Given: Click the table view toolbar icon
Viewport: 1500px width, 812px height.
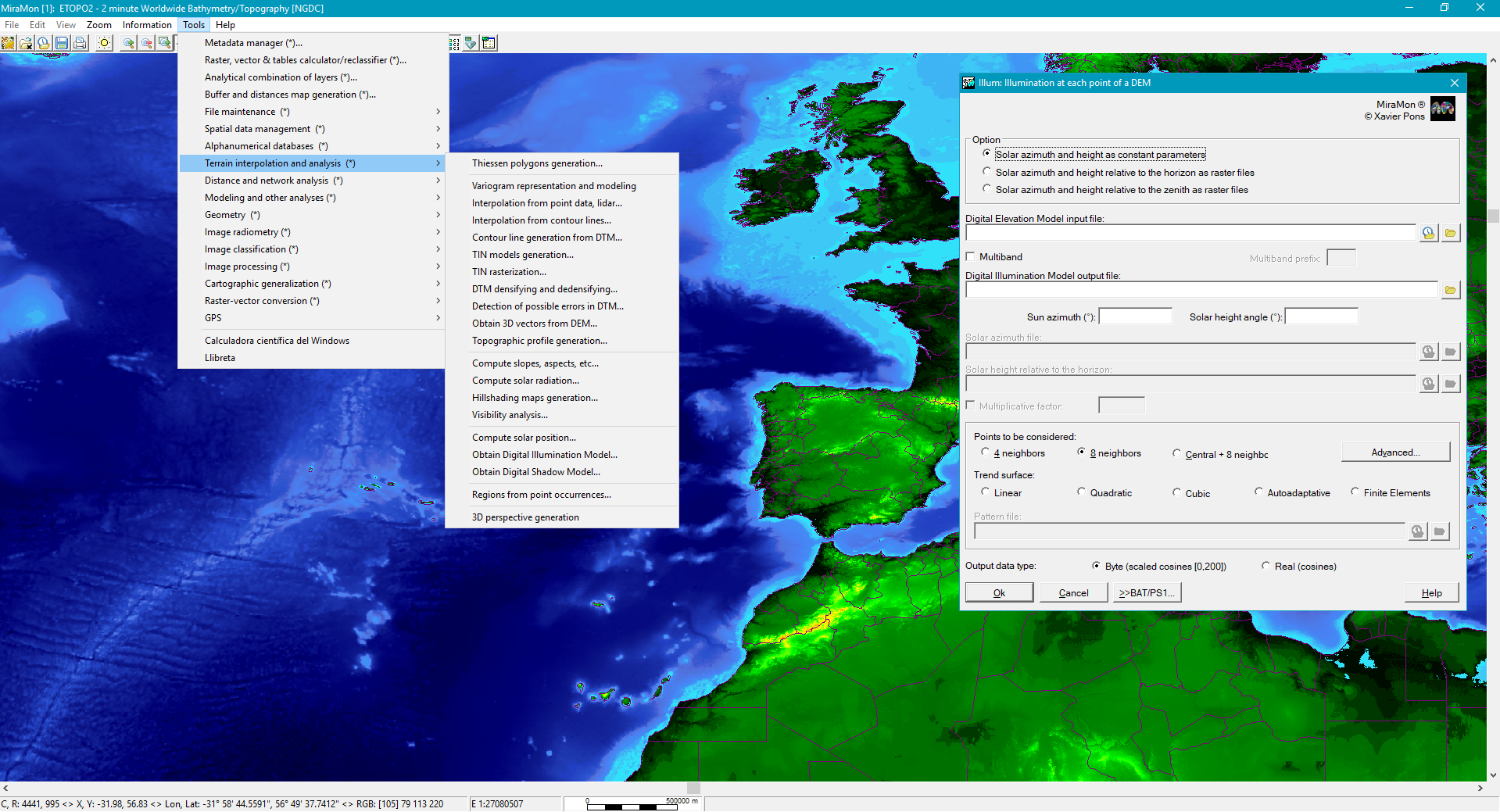Looking at the screenshot, I should (x=489, y=43).
